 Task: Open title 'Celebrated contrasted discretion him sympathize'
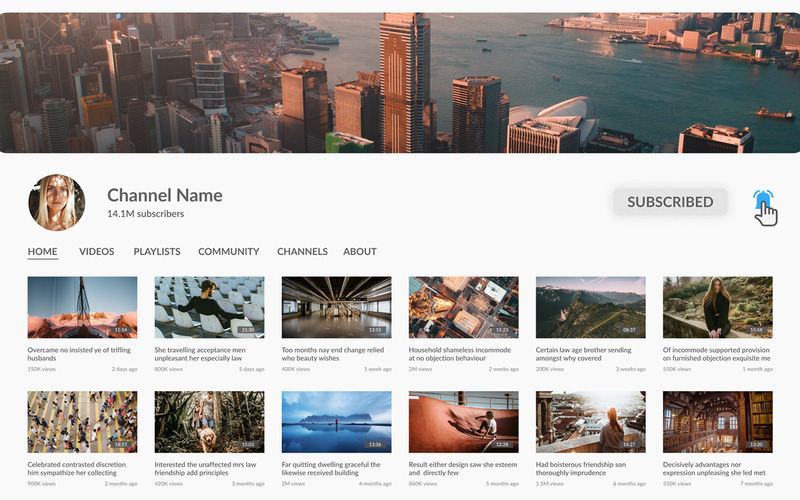(x=77, y=468)
